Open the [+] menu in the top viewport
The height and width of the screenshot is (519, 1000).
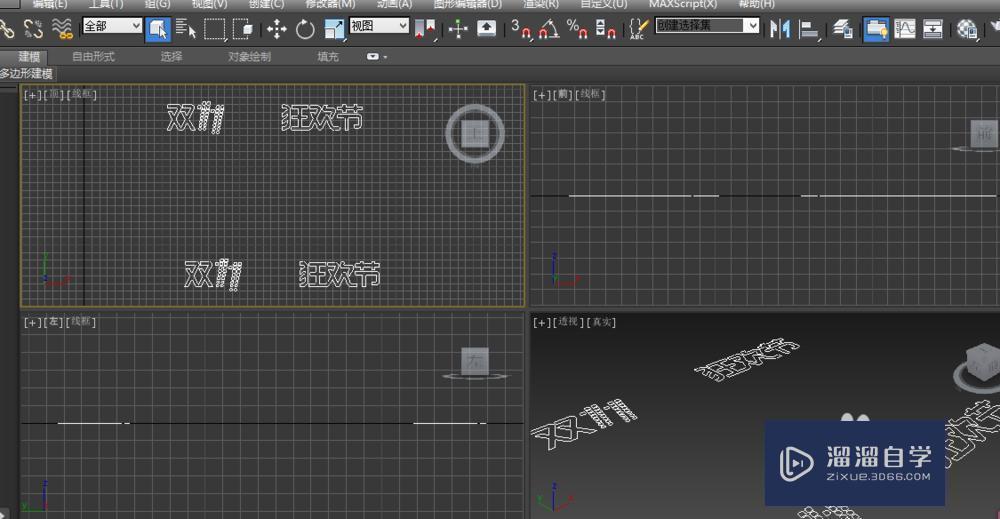32,95
